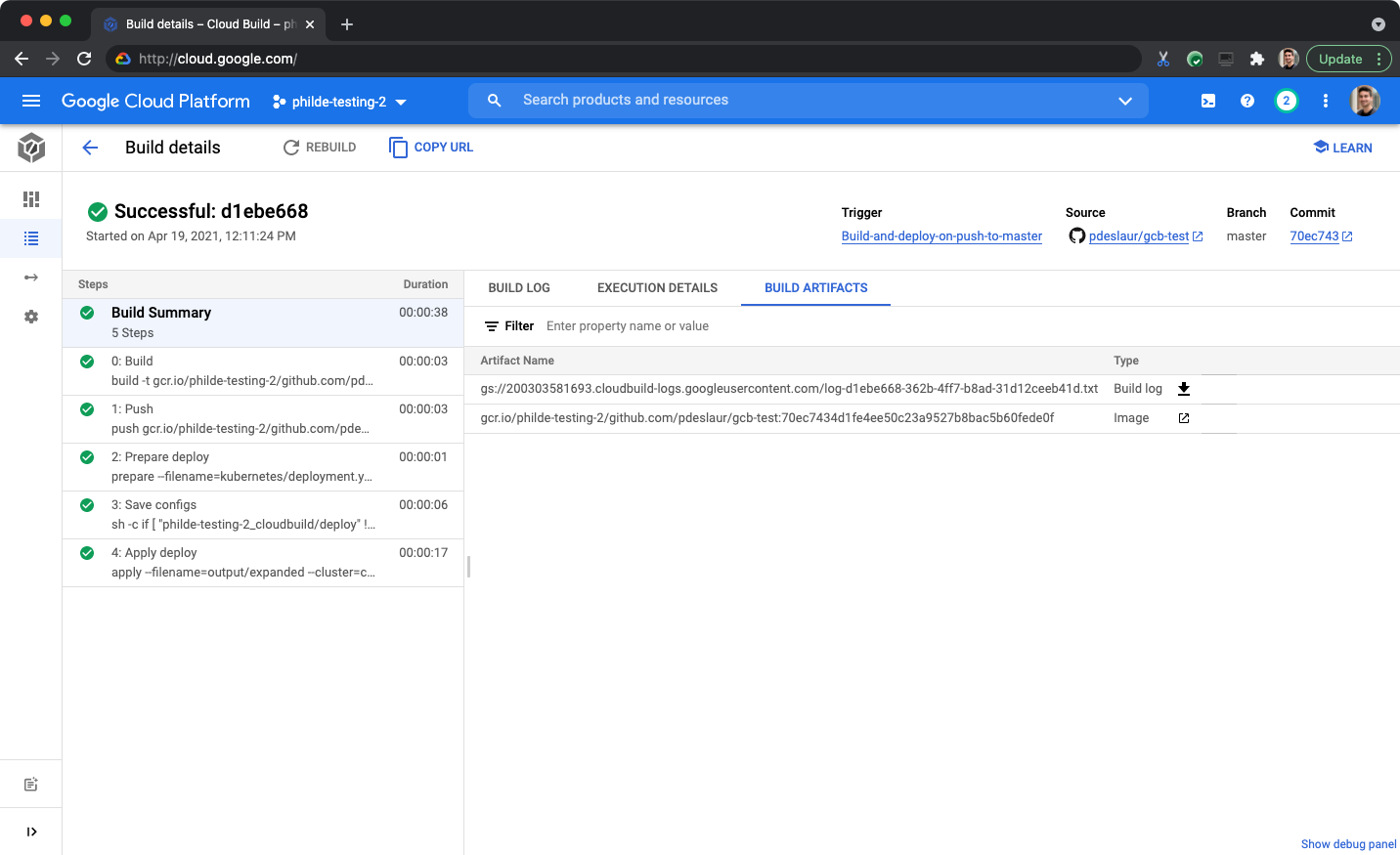Click the green Successful status check icon
Viewport: 1400px width, 855px height.
(98, 211)
